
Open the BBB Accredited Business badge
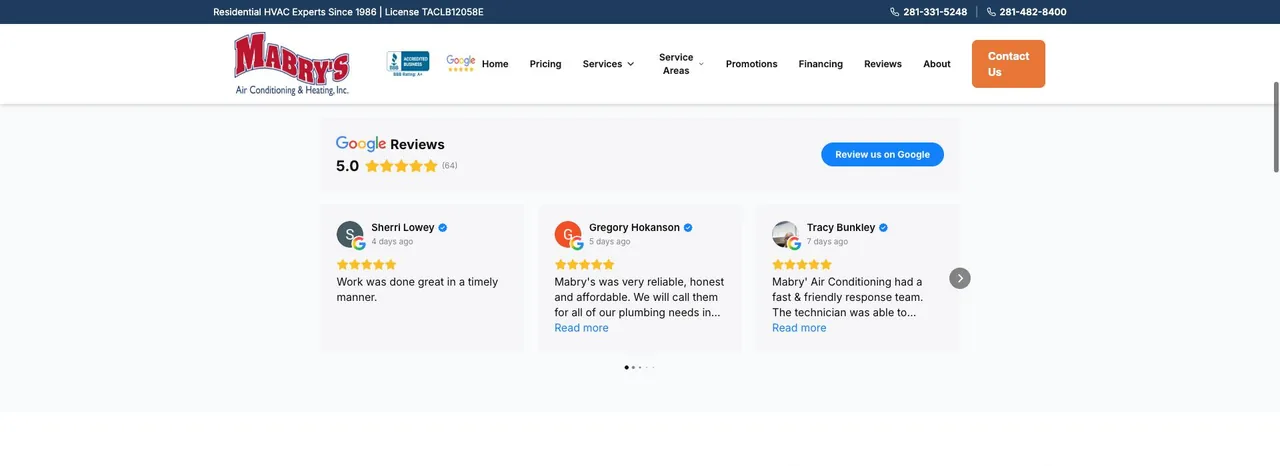pos(408,63)
